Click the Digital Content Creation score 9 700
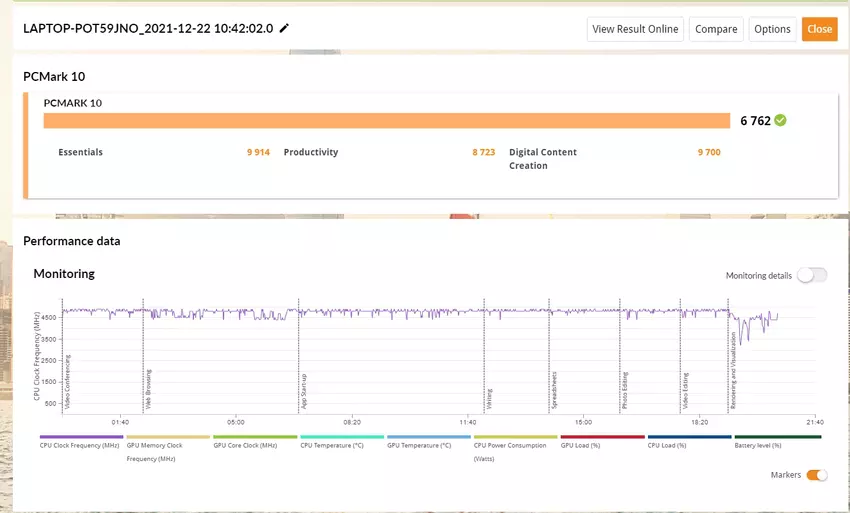The image size is (850, 513). [x=708, y=153]
